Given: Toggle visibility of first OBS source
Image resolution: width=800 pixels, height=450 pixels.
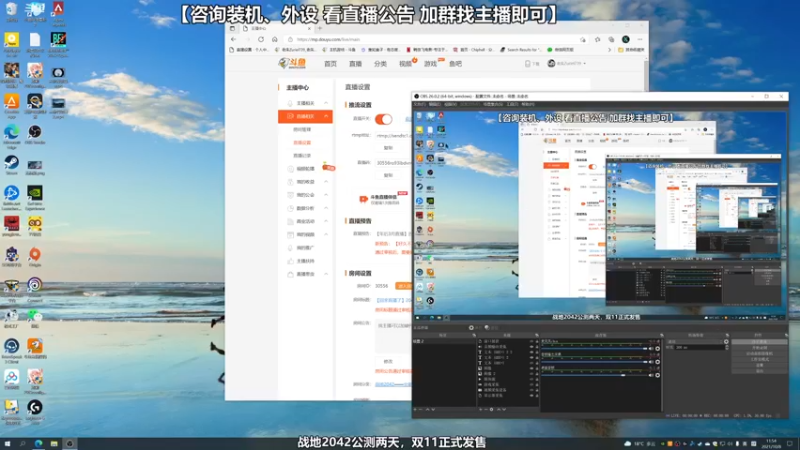Looking at the screenshot, I should (x=532, y=341).
